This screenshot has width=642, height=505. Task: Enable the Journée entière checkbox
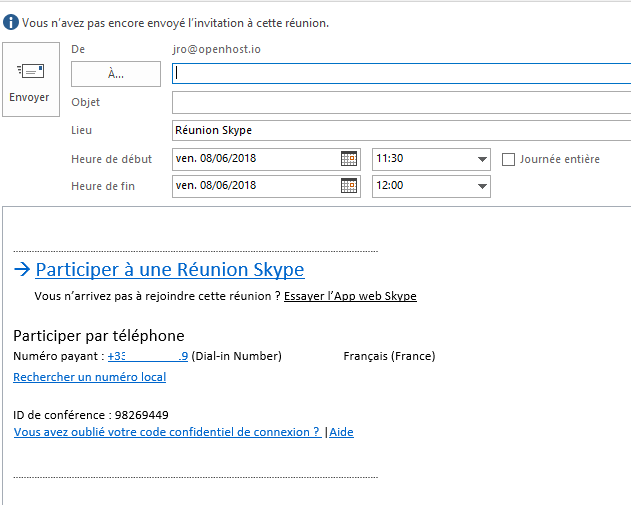click(x=509, y=159)
